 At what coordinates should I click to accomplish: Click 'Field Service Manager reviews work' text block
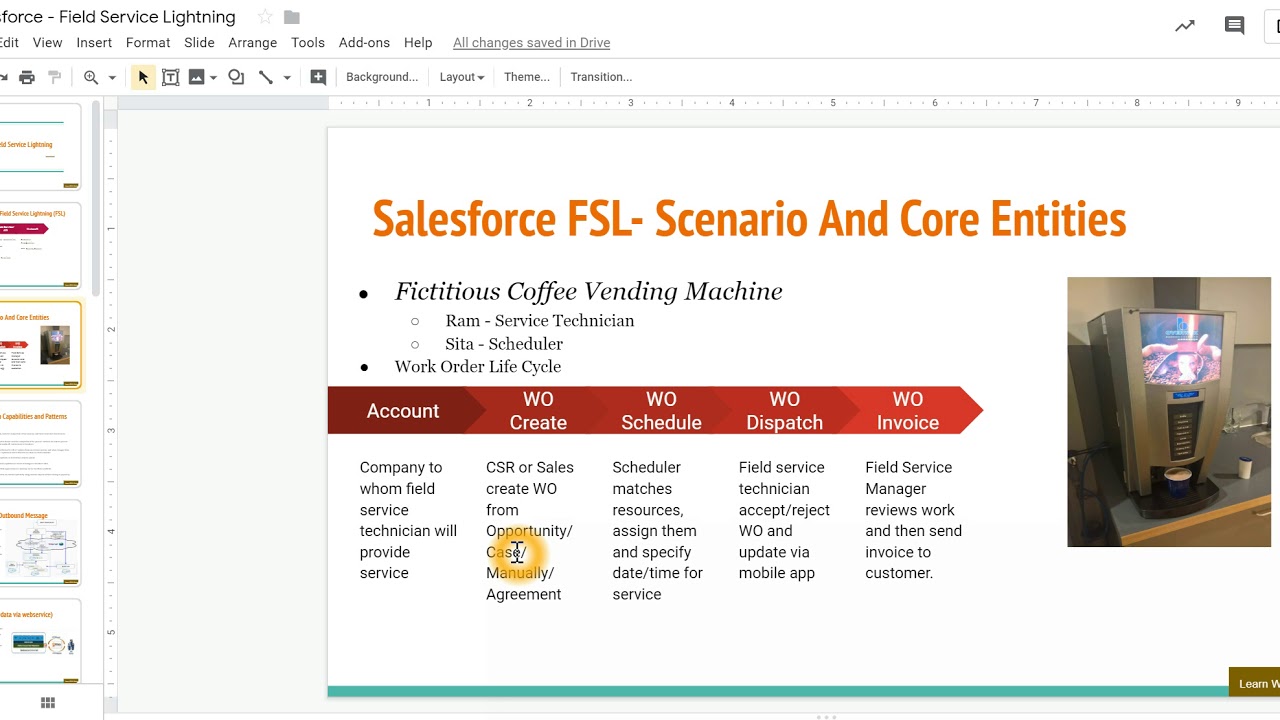[x=914, y=520]
